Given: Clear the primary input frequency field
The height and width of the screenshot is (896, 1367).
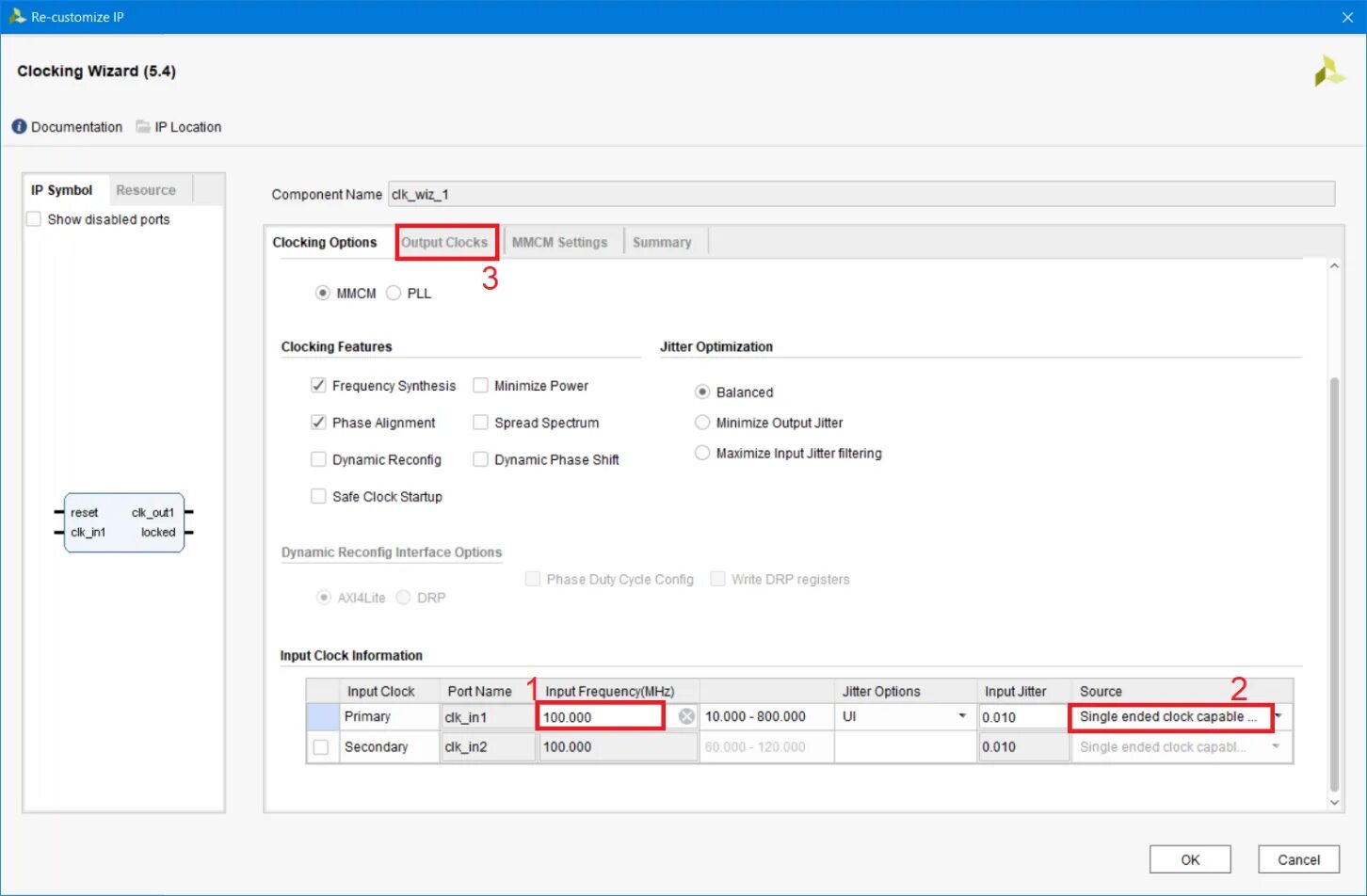Looking at the screenshot, I should pyautogui.click(x=687, y=716).
